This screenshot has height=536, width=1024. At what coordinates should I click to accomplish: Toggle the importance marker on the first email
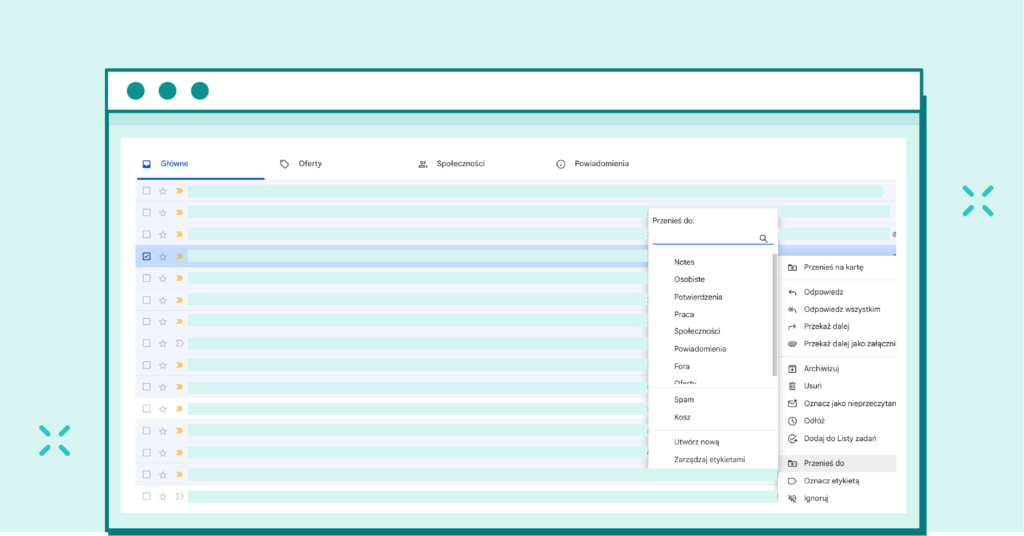[180, 191]
